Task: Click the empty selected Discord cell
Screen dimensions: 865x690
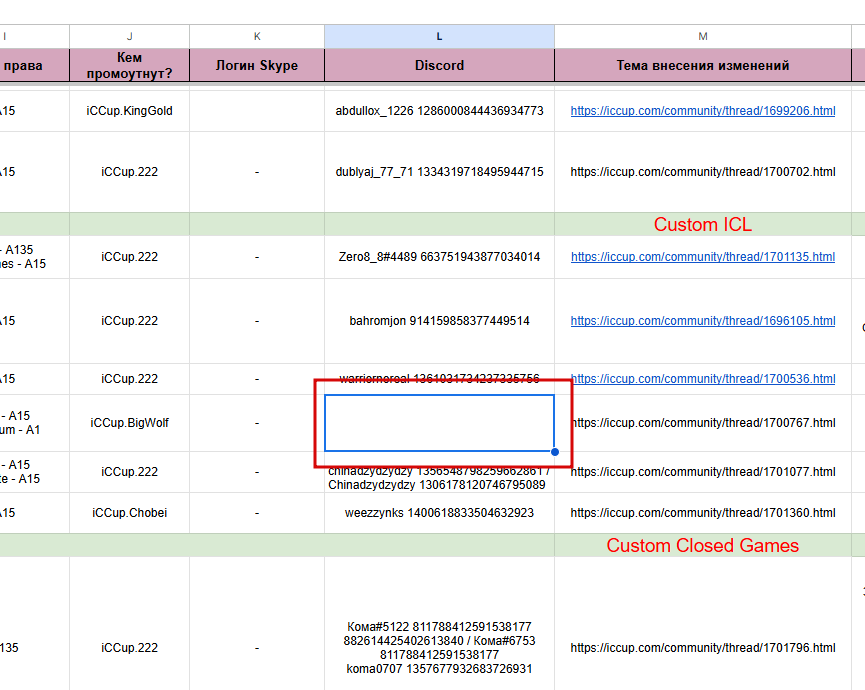Action: (439, 423)
